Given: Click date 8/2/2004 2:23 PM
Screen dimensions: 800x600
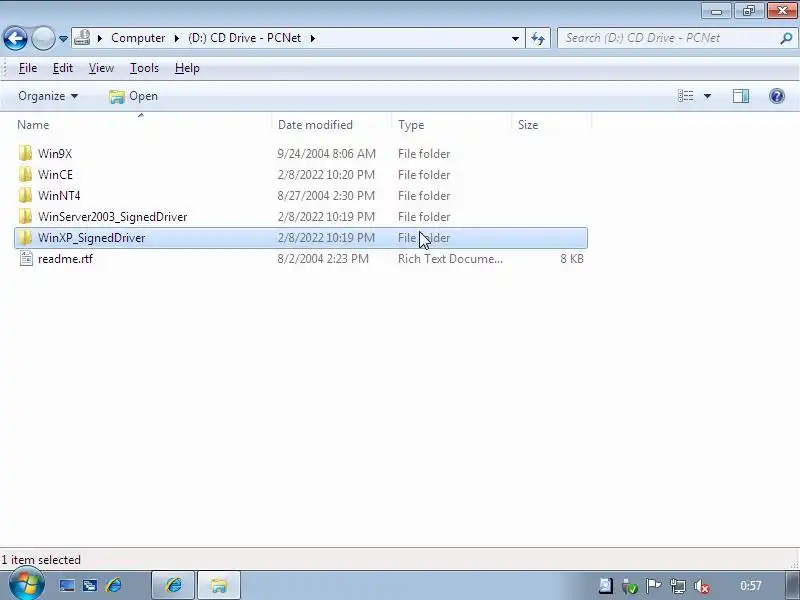Looking at the screenshot, I should pos(323,259).
